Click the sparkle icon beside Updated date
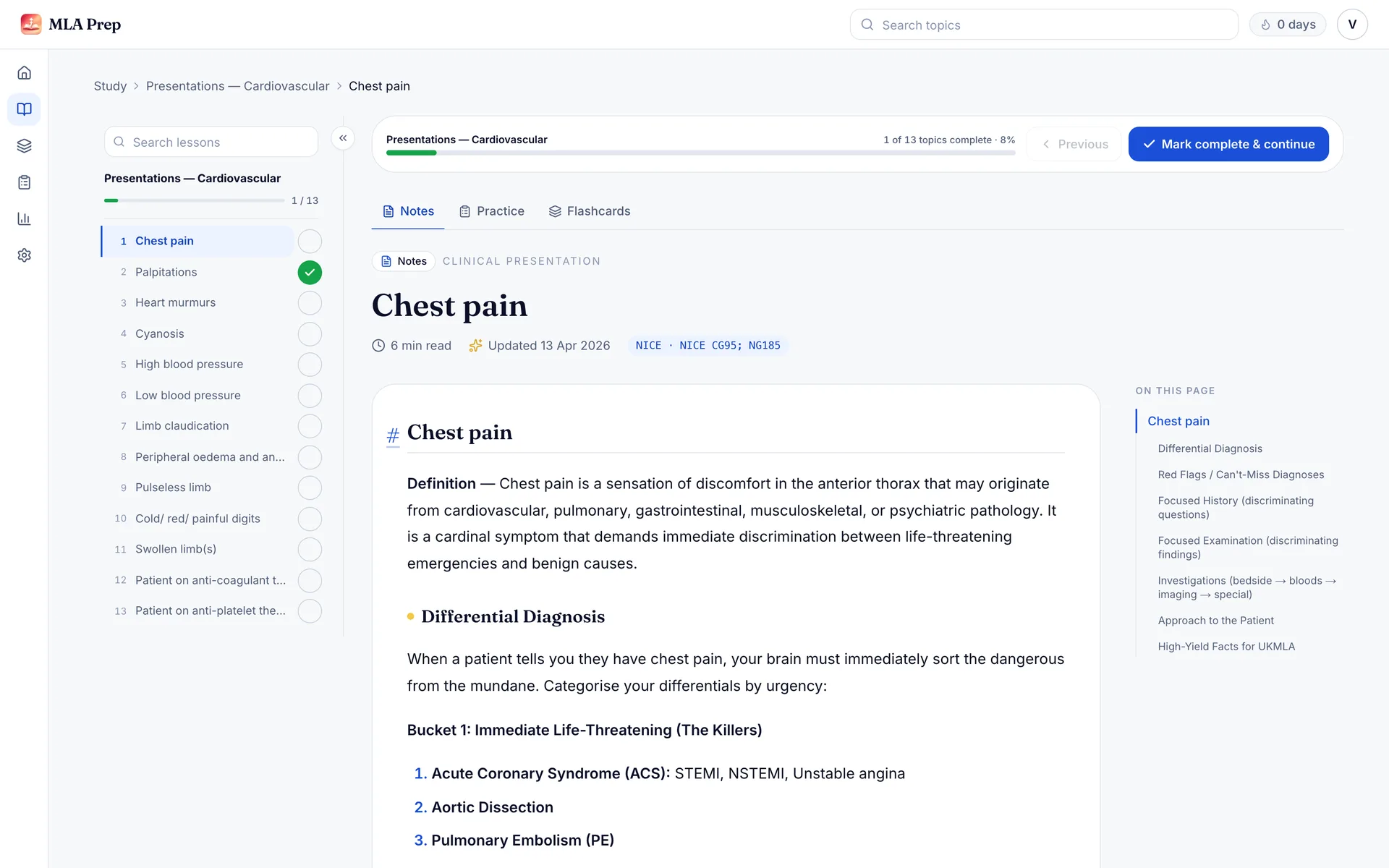The height and width of the screenshot is (868, 1389). click(475, 346)
